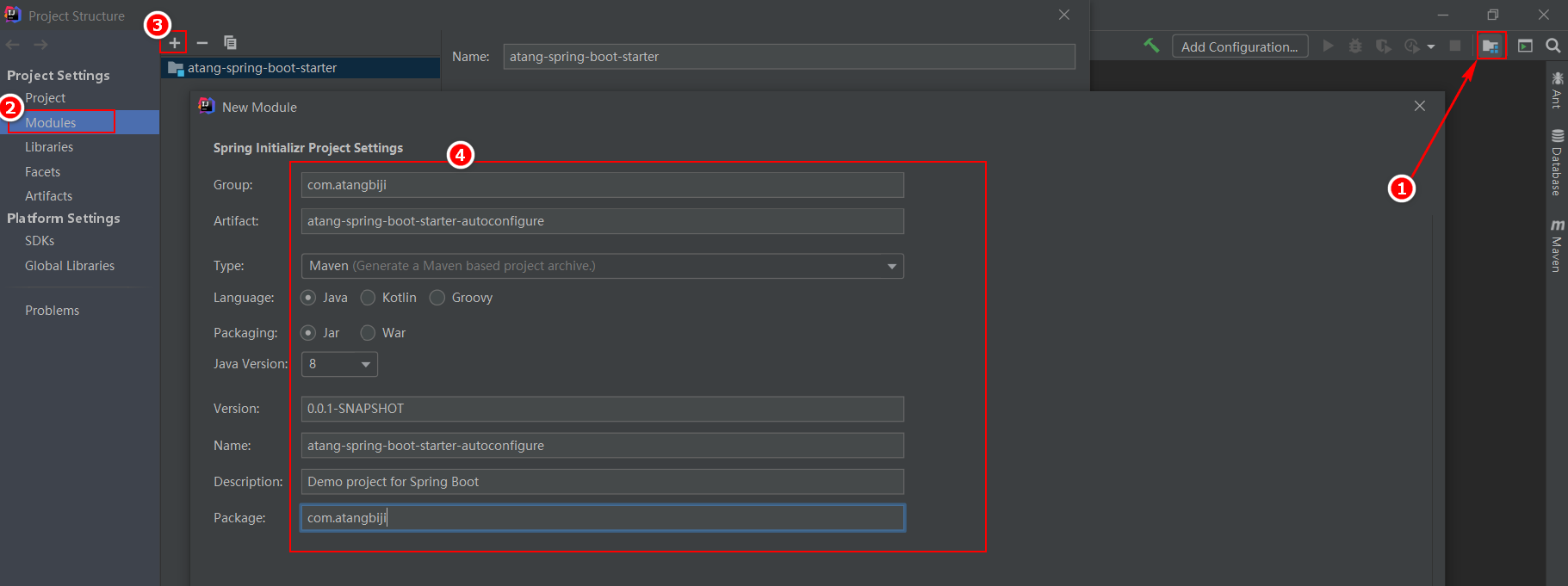Click the Run with Profiler icon

pyautogui.click(x=1411, y=46)
